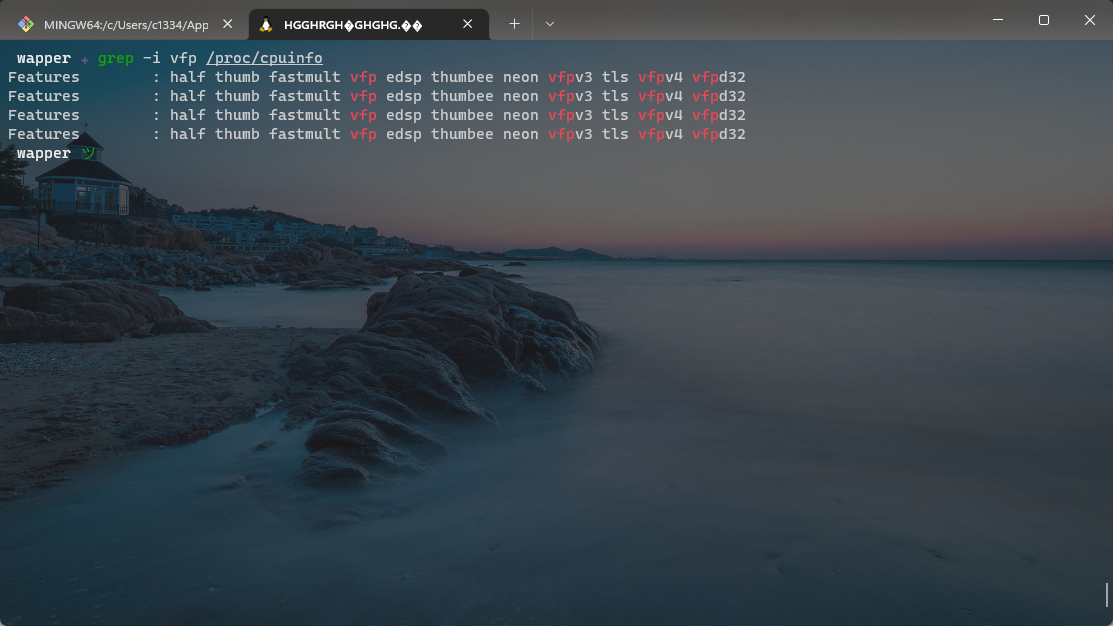Maximize the terminal window
Image resolution: width=1113 pixels, height=626 pixels.
(x=1043, y=20)
